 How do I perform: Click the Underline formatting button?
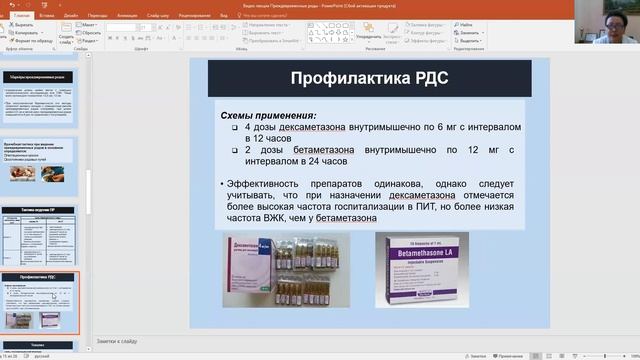click(125, 38)
